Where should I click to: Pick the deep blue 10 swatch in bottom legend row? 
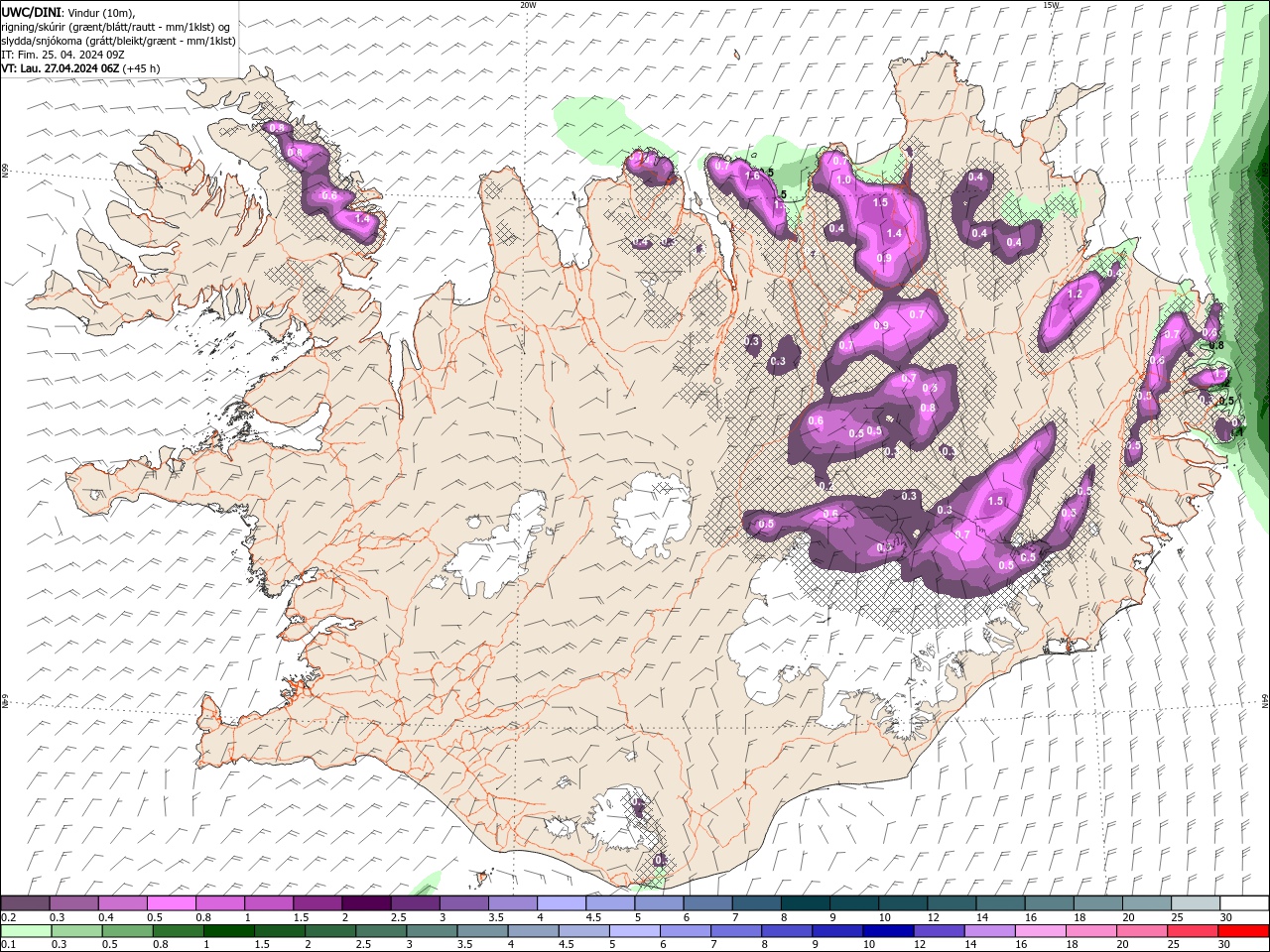tap(888, 931)
